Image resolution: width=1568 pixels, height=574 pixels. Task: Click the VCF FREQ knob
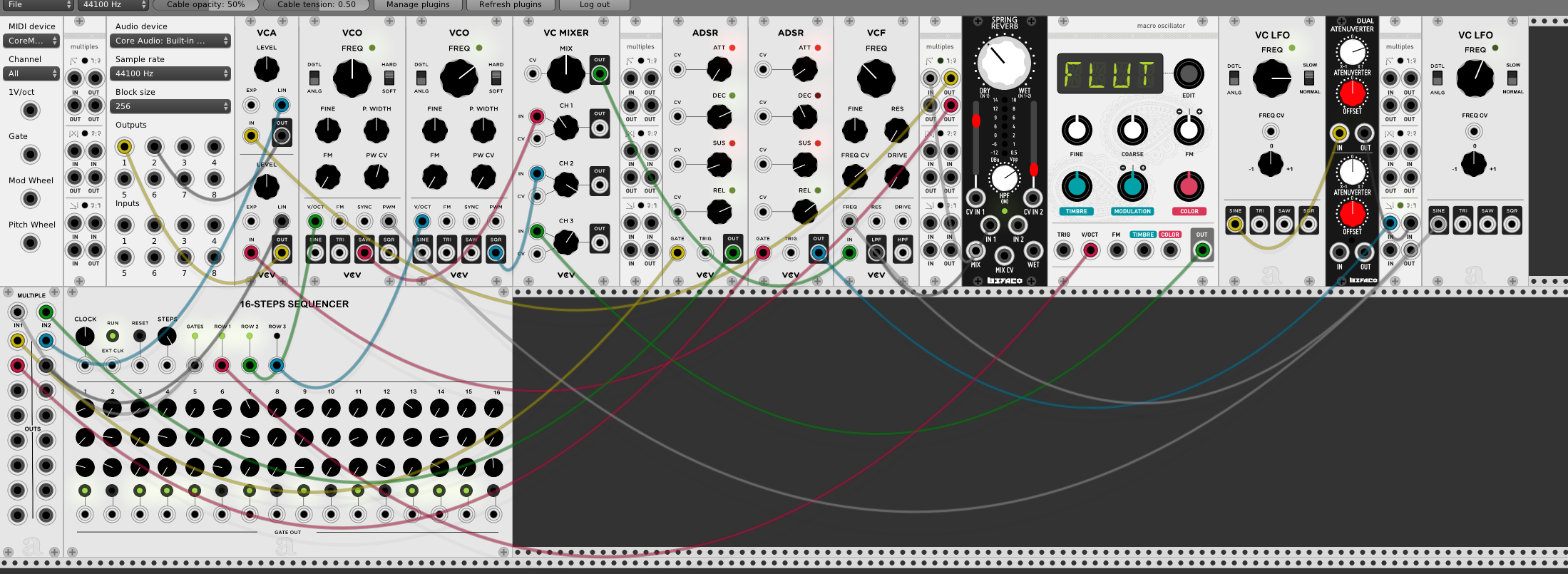click(x=876, y=78)
